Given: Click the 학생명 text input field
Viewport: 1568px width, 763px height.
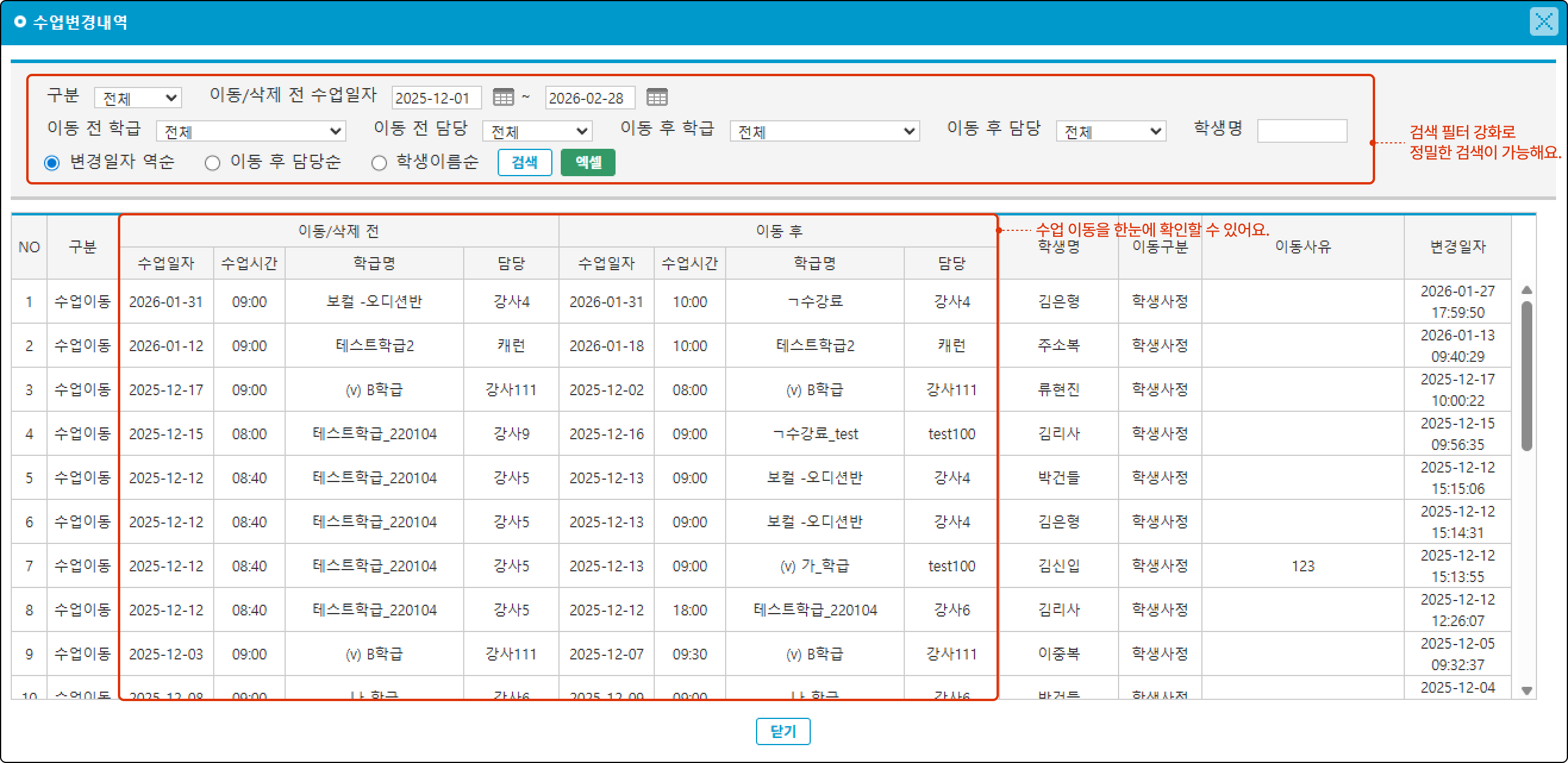Looking at the screenshot, I should tap(1301, 131).
